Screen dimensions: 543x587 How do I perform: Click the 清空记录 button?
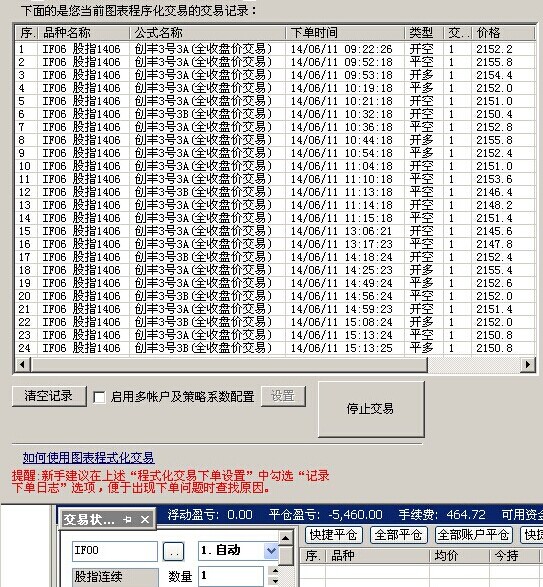click(49, 396)
